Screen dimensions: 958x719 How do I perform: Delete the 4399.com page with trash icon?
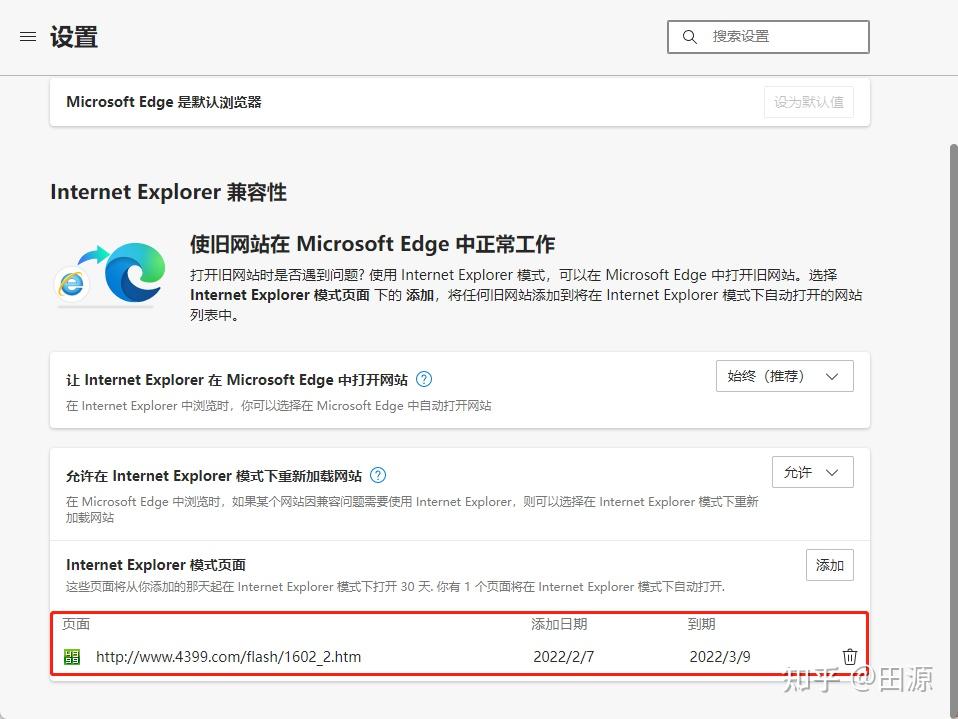(x=849, y=657)
